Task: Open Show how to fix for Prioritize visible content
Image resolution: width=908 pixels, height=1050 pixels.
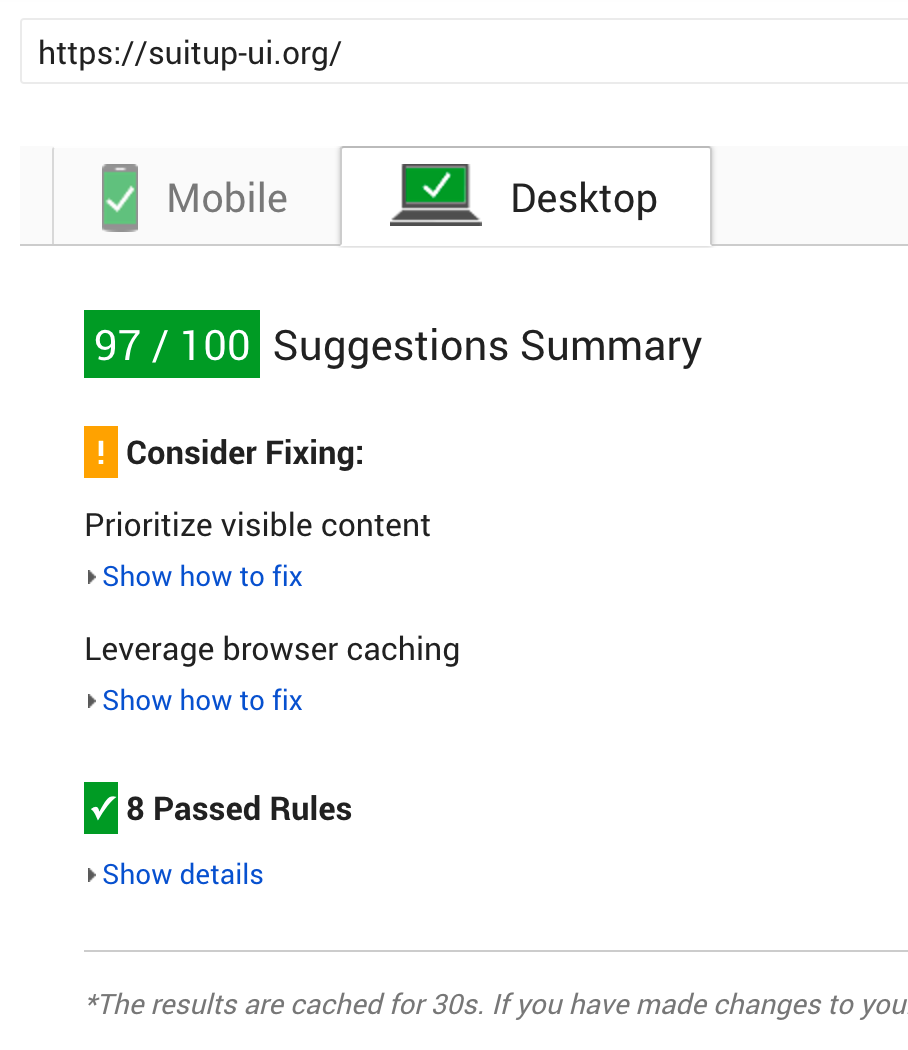Action: coord(202,577)
